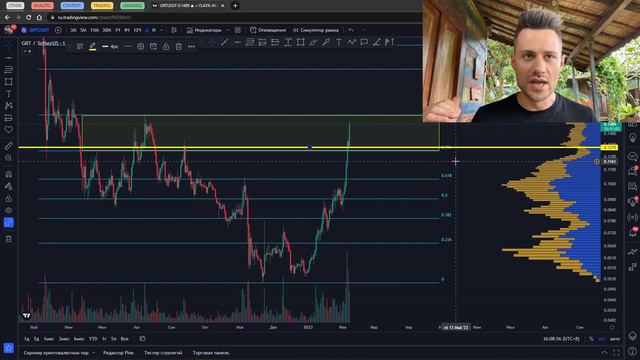Image resolution: width=640 pixels, height=360 pixels.
Task: Pick the text T tool from favorites toolbar
Action: [x=338, y=42]
